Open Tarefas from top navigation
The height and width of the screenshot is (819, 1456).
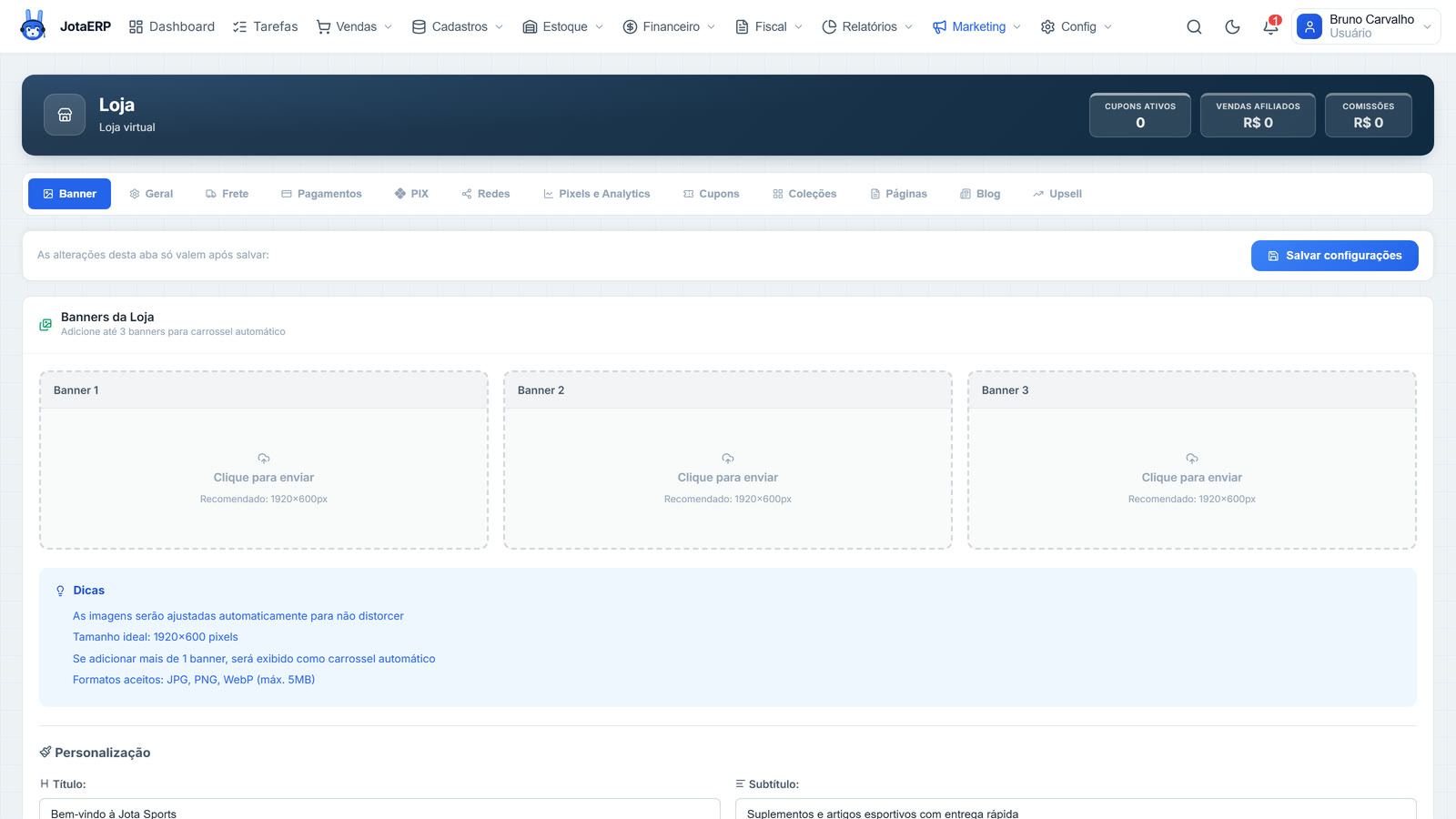click(265, 27)
